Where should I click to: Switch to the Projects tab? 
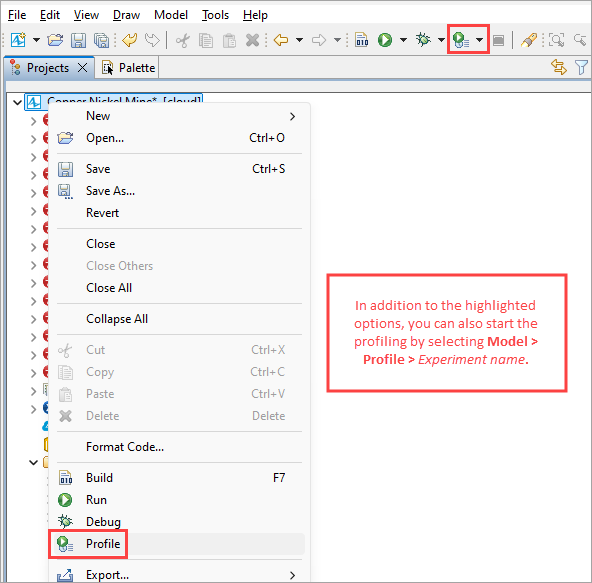click(48, 68)
